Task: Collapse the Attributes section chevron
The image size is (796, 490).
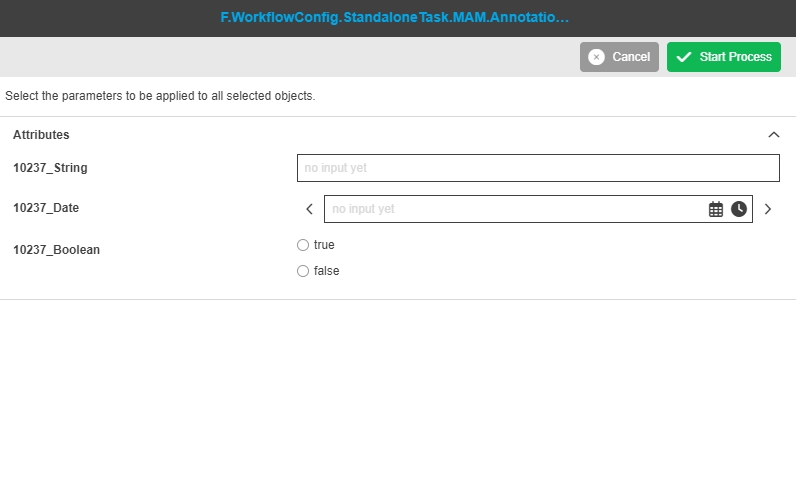Action: pyautogui.click(x=773, y=135)
